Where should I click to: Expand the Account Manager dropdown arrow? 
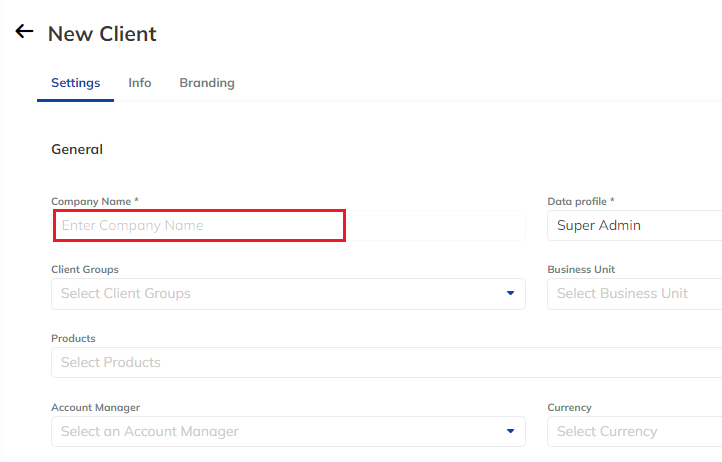510,431
